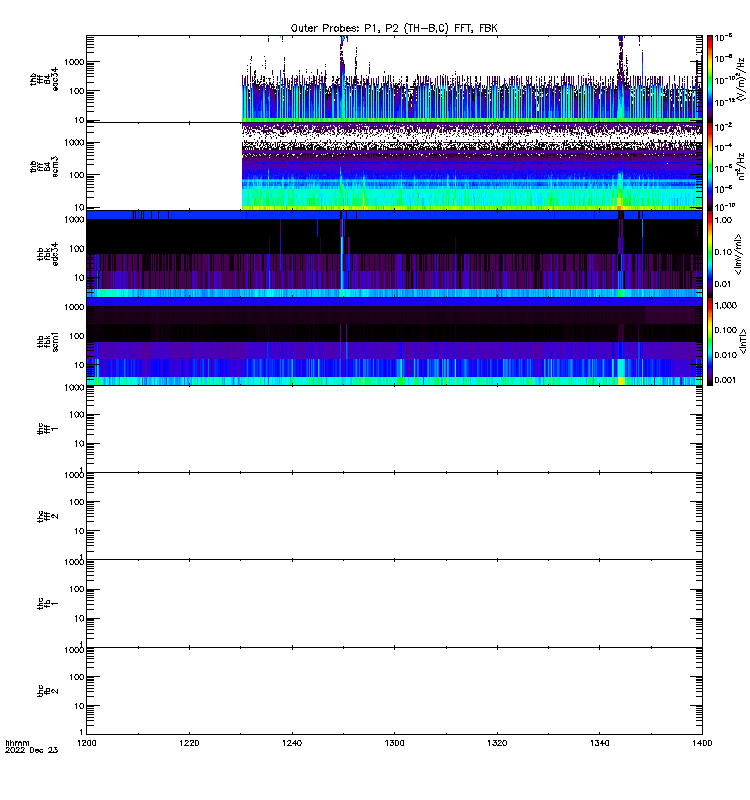Click the 1220 time axis label
This screenshot has height=800, width=750.
pos(189,743)
